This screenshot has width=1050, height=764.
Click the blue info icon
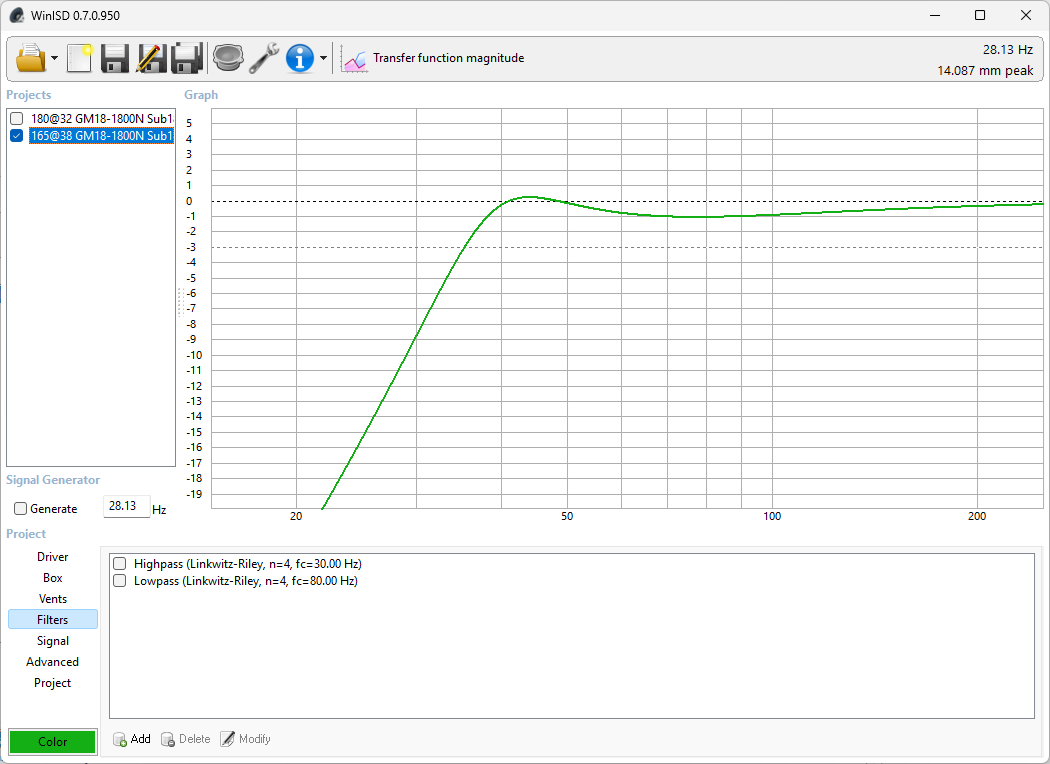[300, 58]
